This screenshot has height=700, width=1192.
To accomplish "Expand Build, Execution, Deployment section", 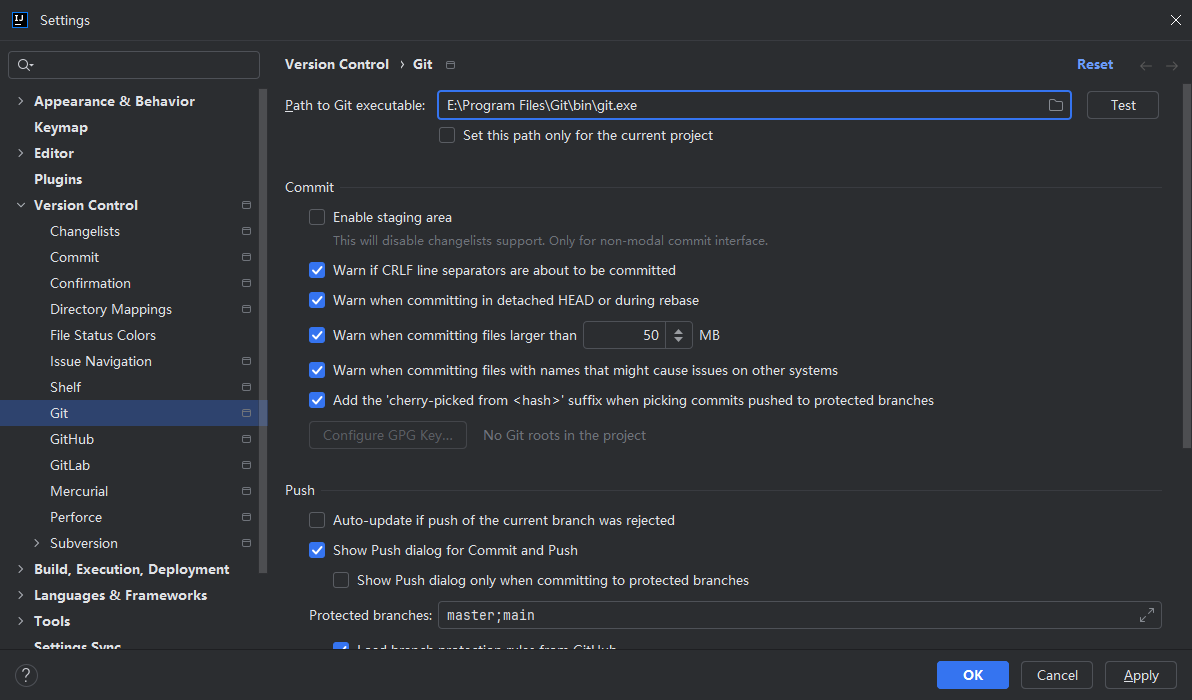I will (21, 569).
